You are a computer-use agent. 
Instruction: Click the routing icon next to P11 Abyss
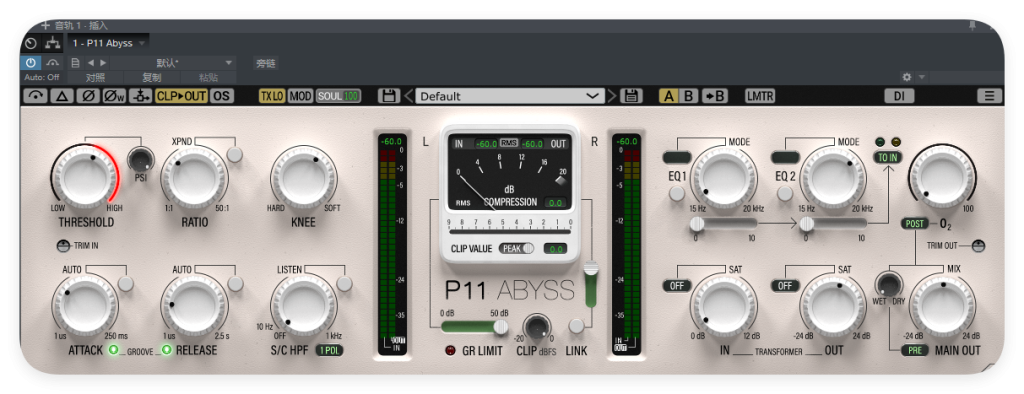[x=53, y=43]
